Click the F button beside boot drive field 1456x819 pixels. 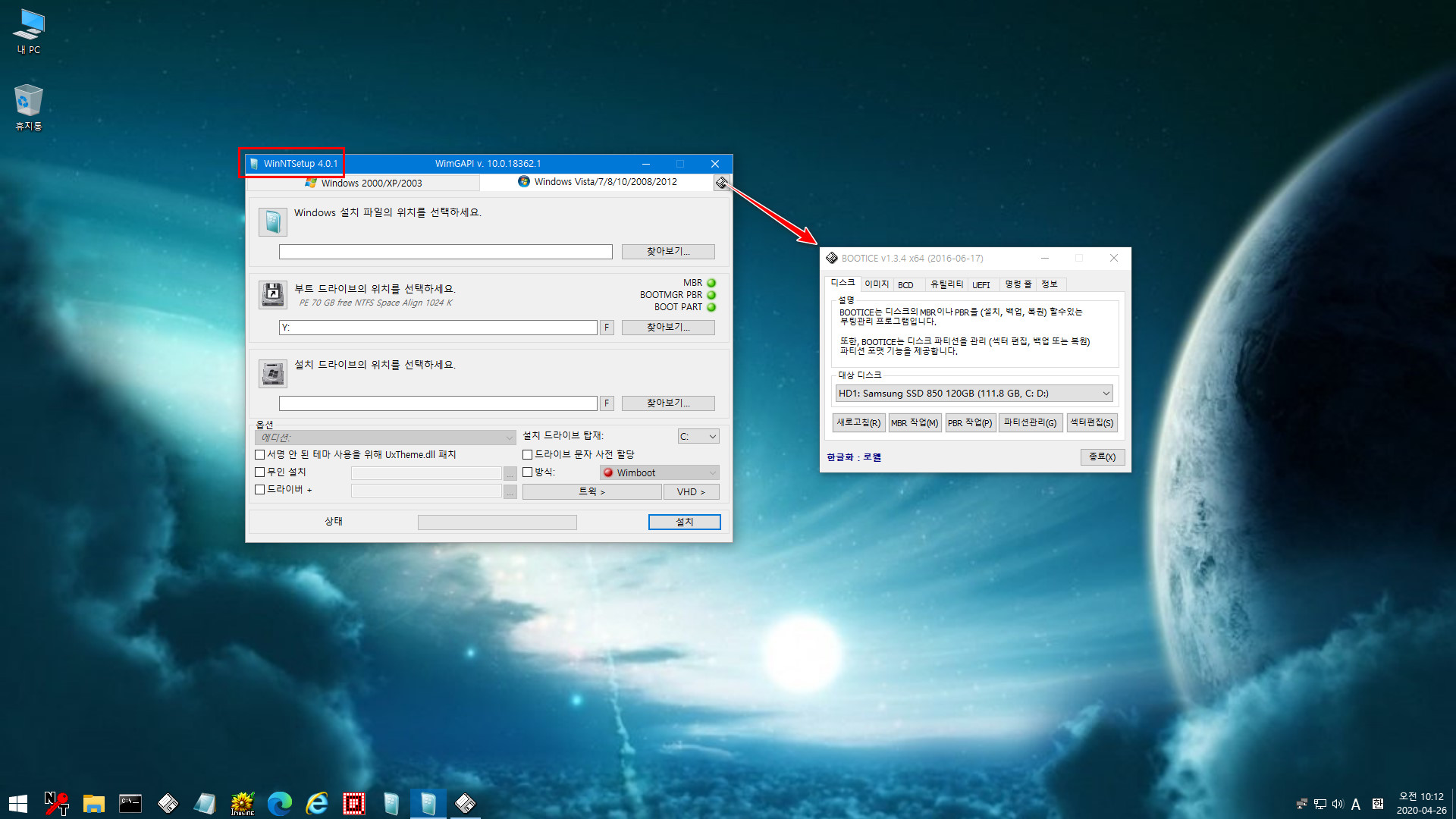tap(607, 328)
